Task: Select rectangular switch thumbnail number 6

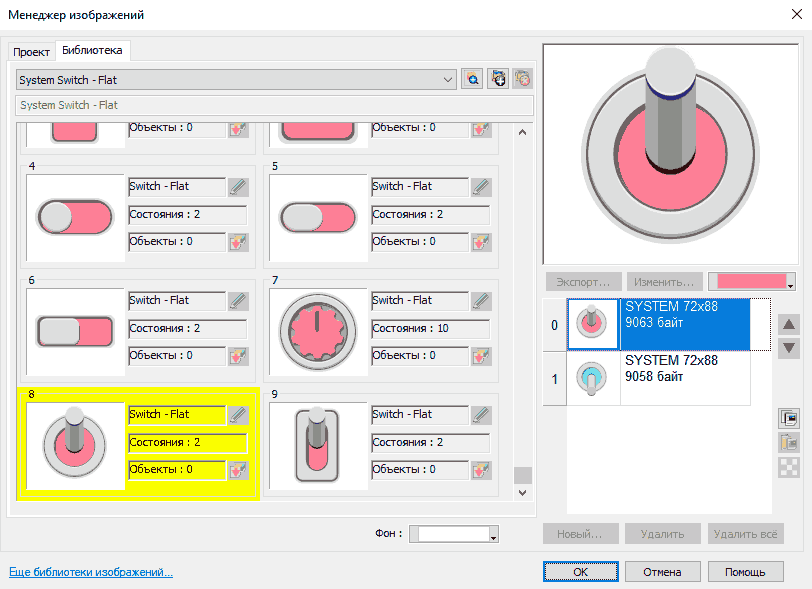Action: pos(76,332)
